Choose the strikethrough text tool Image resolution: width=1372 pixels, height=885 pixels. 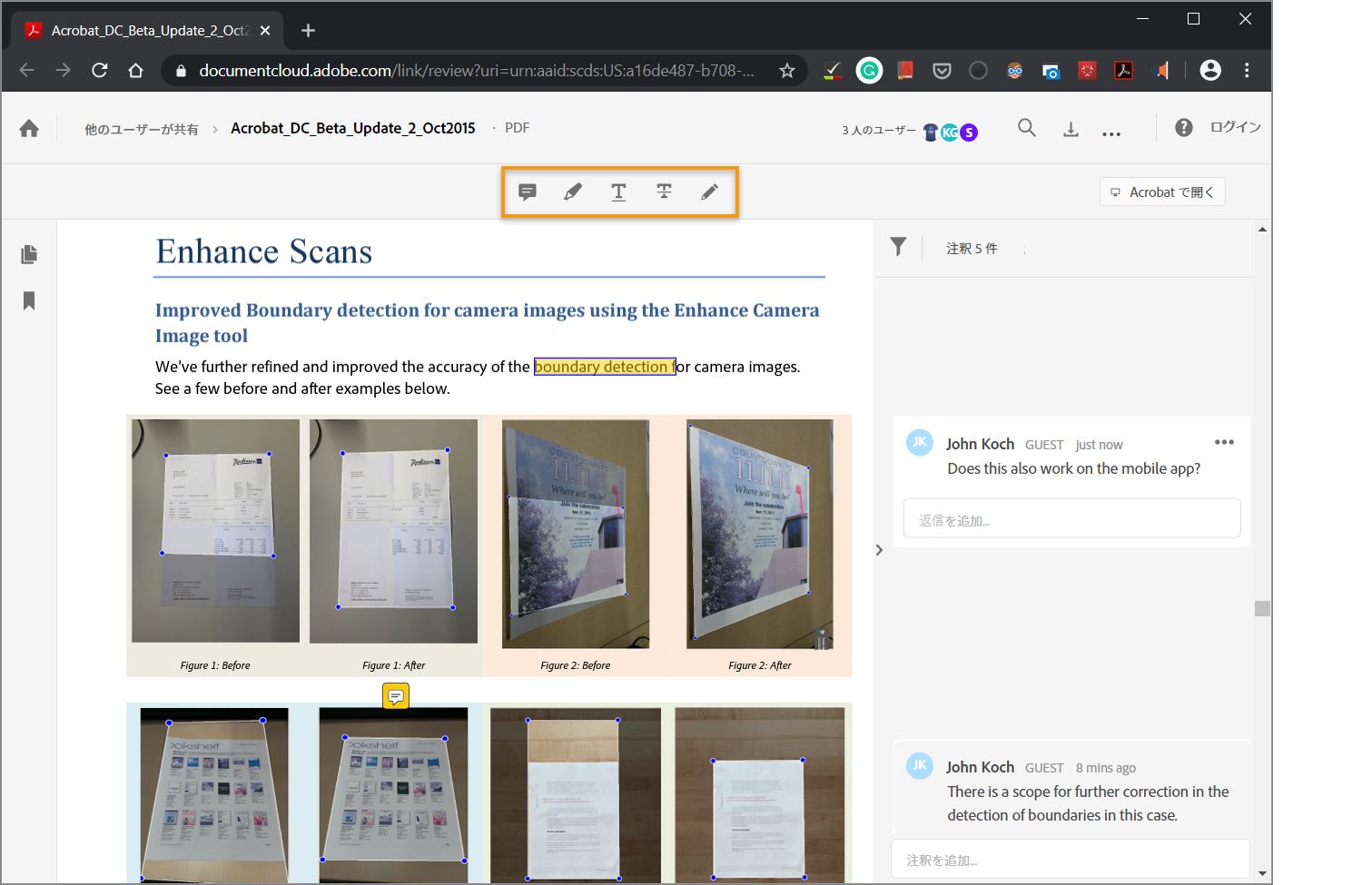click(664, 192)
